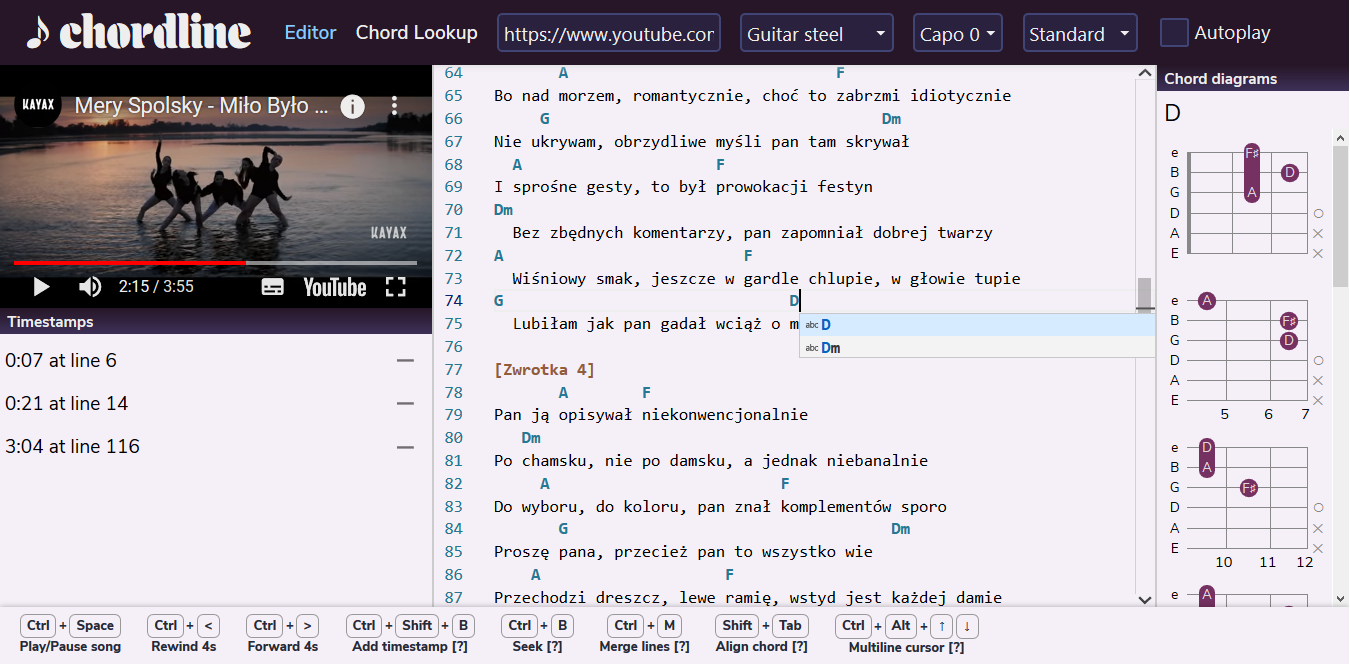1350x664 pixels.
Task: Jump to timestamp 0:07 at line 6
Action: click(61, 360)
